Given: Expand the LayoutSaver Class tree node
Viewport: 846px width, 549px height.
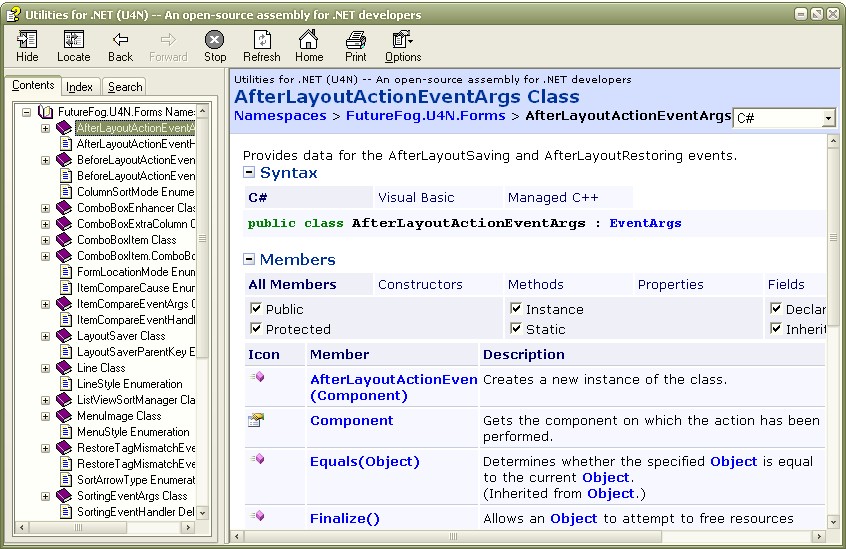Looking at the screenshot, I should point(45,337).
